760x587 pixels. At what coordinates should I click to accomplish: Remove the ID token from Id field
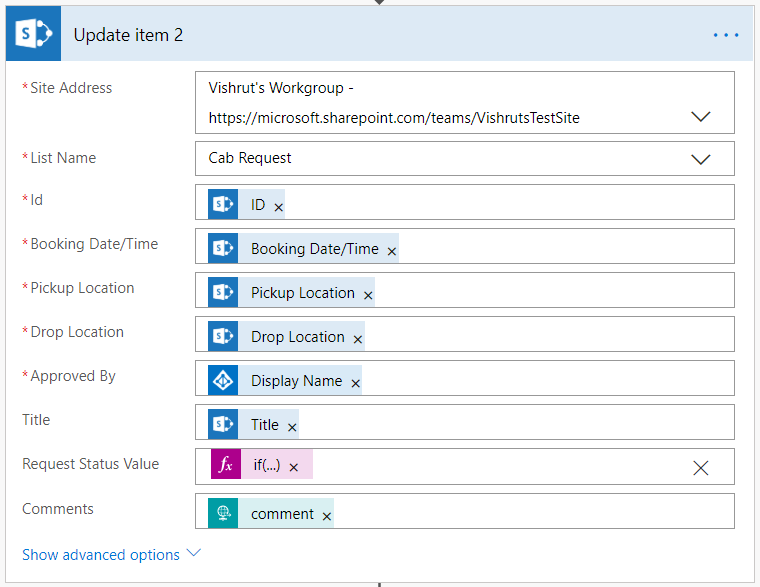pos(279,207)
